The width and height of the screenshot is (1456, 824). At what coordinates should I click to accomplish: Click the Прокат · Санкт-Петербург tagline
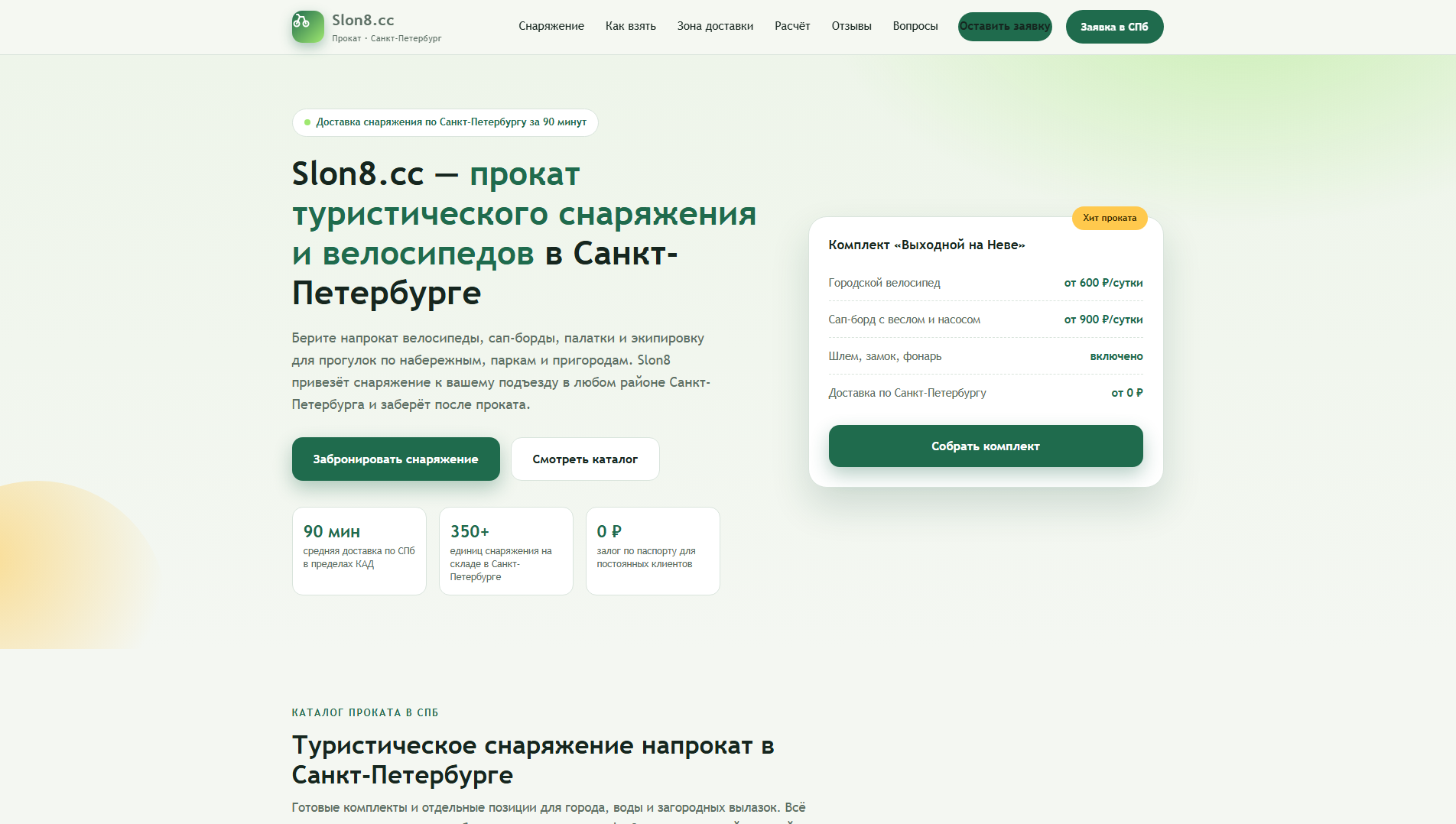pyautogui.click(x=387, y=38)
